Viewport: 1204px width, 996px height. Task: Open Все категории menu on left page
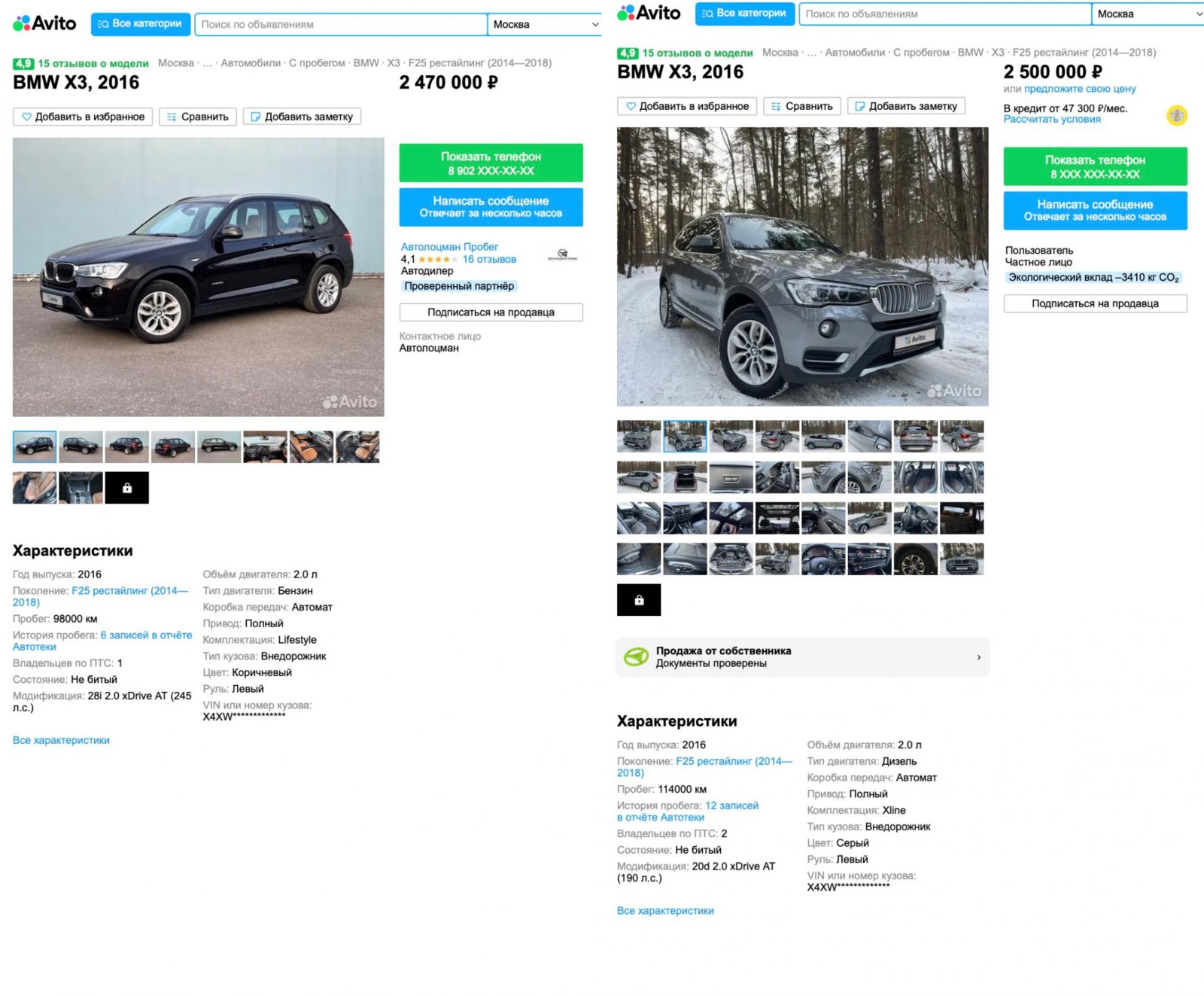[x=141, y=24]
